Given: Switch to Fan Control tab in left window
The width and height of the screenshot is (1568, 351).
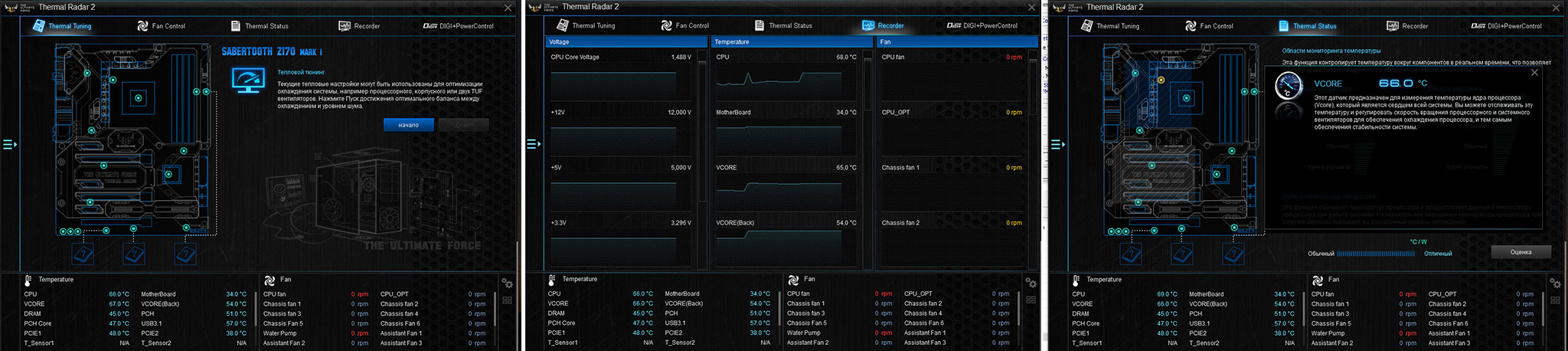Looking at the screenshot, I should point(161,26).
